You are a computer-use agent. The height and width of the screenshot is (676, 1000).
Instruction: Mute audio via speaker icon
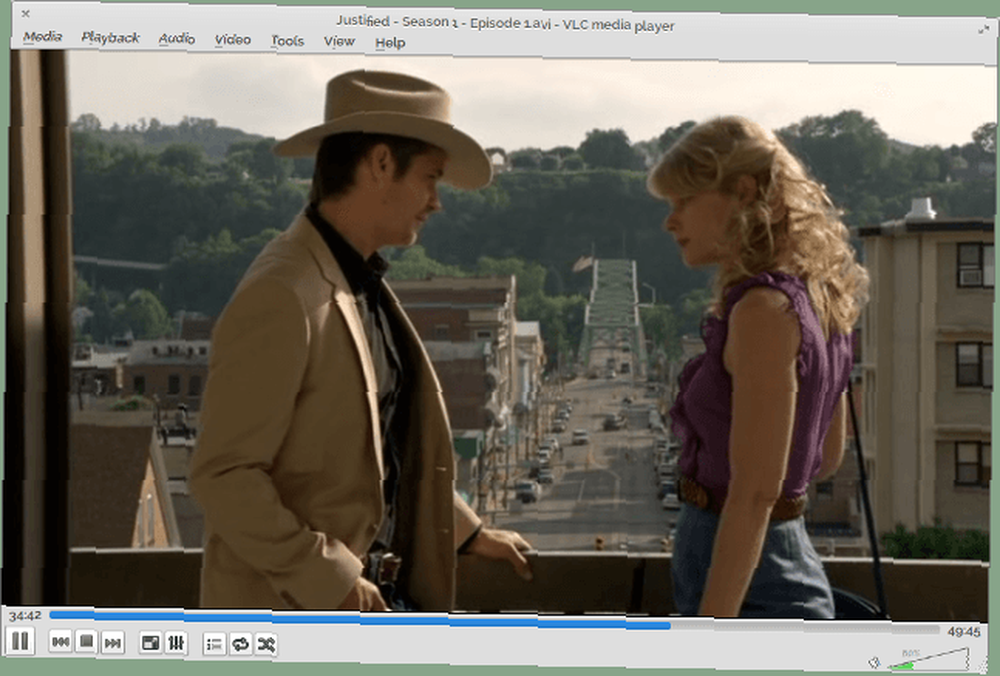click(874, 663)
